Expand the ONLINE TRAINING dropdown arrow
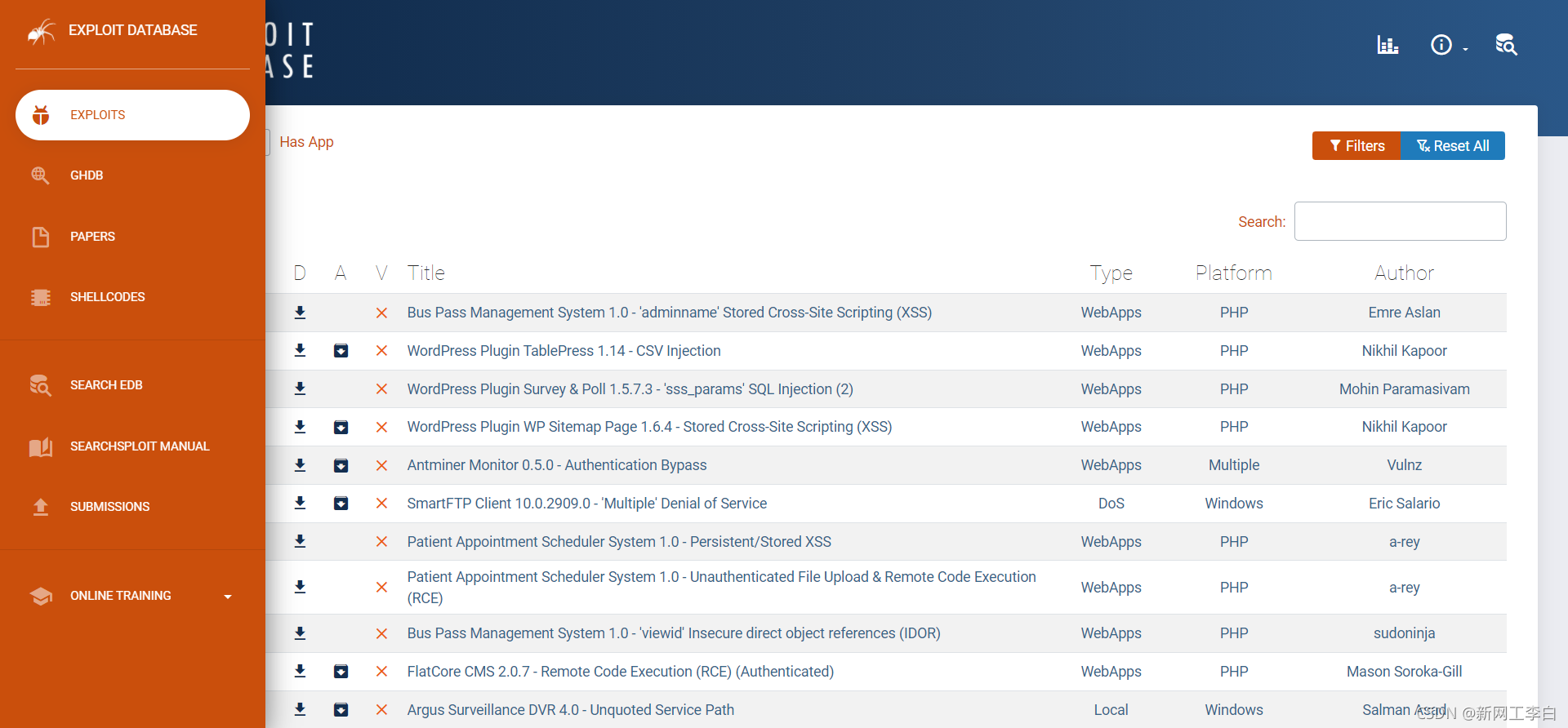Screen dimensions: 1568x728 [x=228, y=597]
